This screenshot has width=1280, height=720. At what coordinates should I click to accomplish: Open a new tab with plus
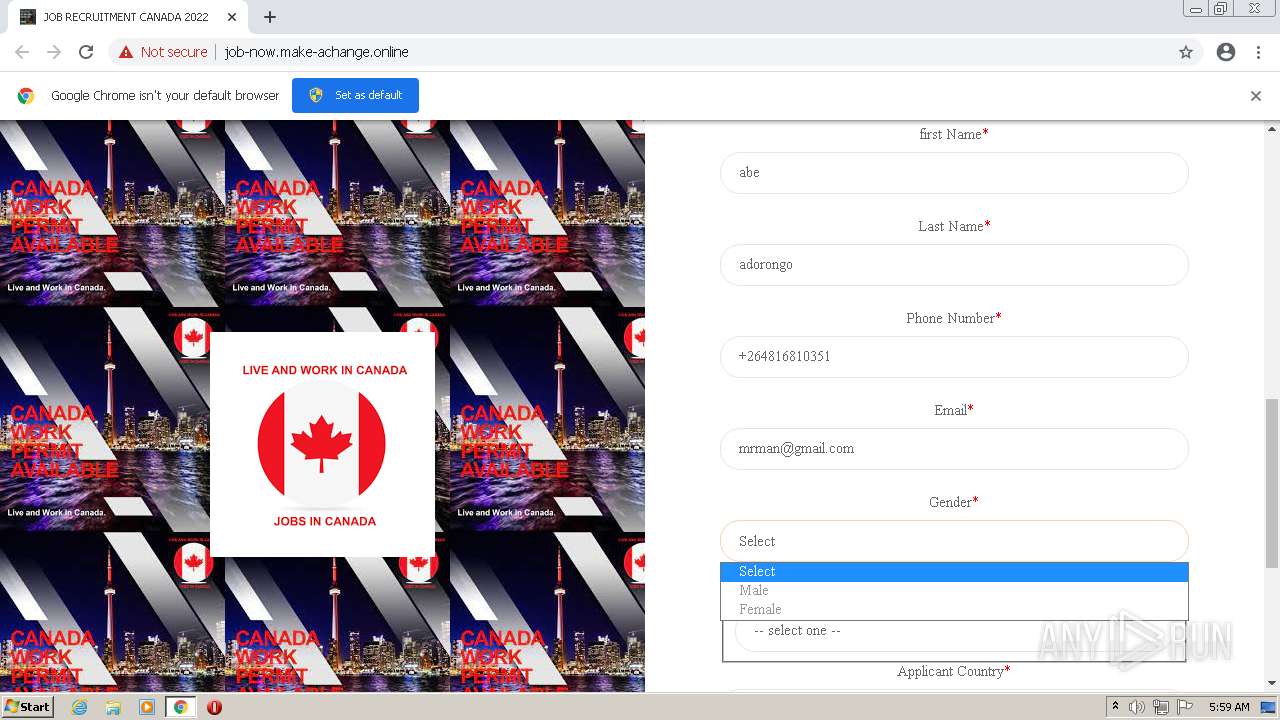pos(270,17)
